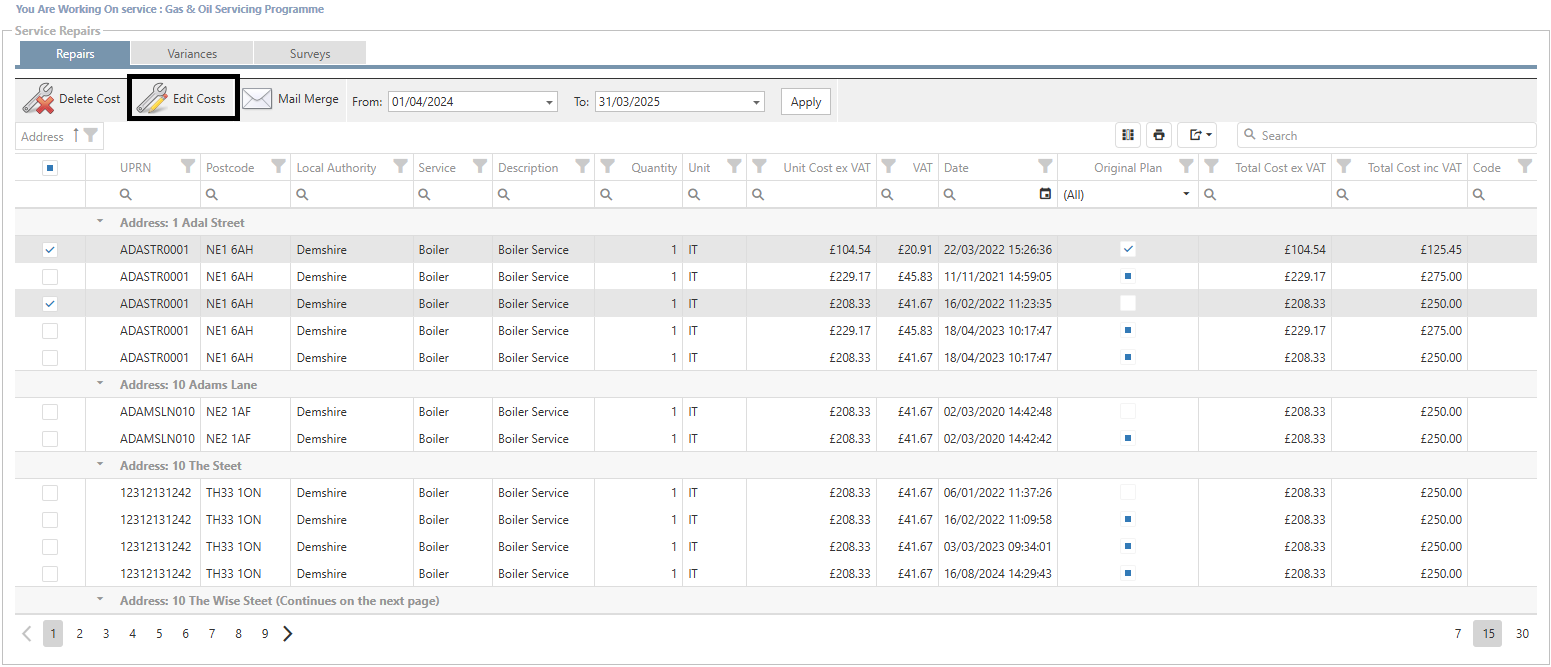Viewport: 1551px width, 667px height.
Task: Click the Postcode column filter icon
Action: [x=278, y=167]
